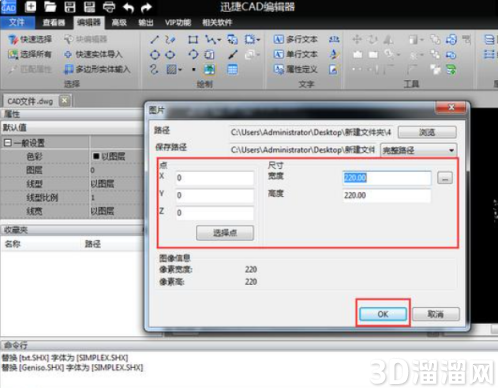This screenshot has height=388, width=498.
Task: Save the drawing with the first floppy icon
Action: [x=70, y=6]
